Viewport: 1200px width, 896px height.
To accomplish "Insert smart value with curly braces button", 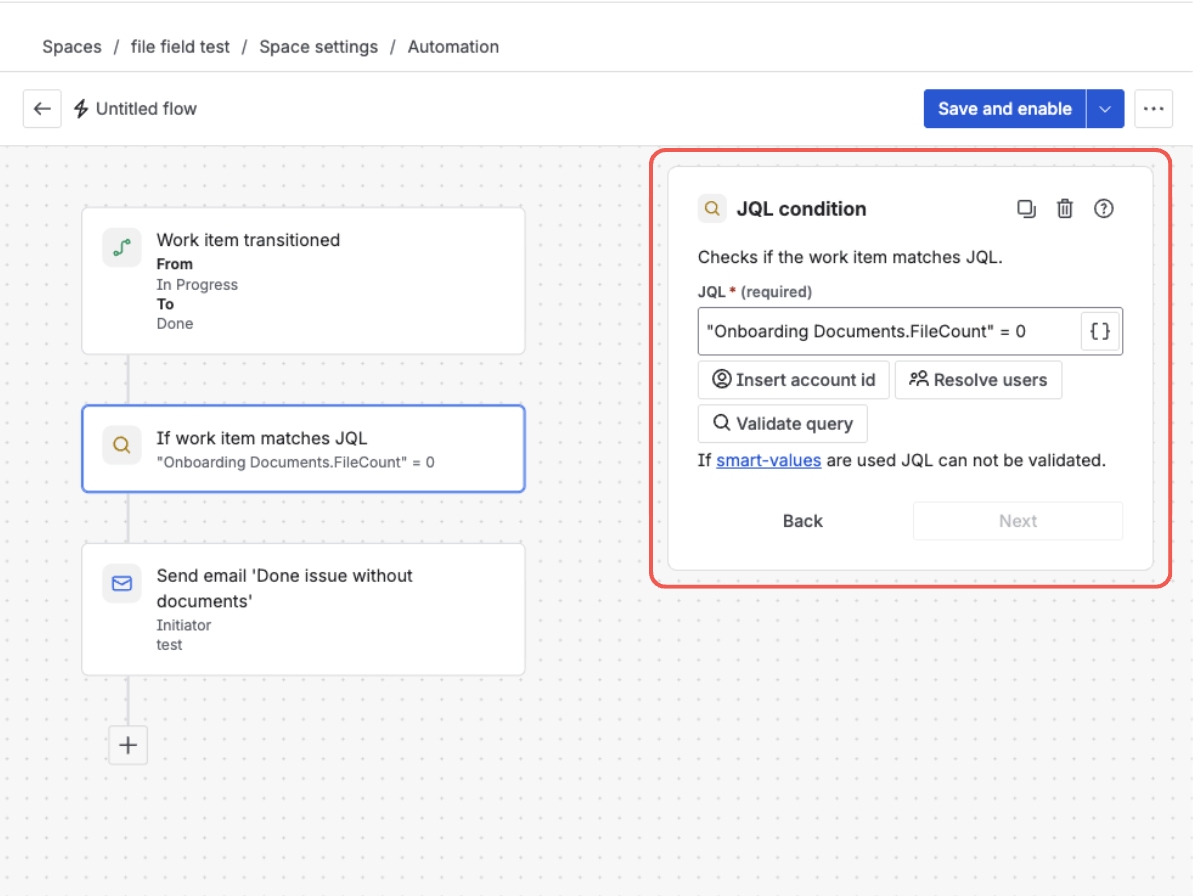I will pyautogui.click(x=1100, y=331).
